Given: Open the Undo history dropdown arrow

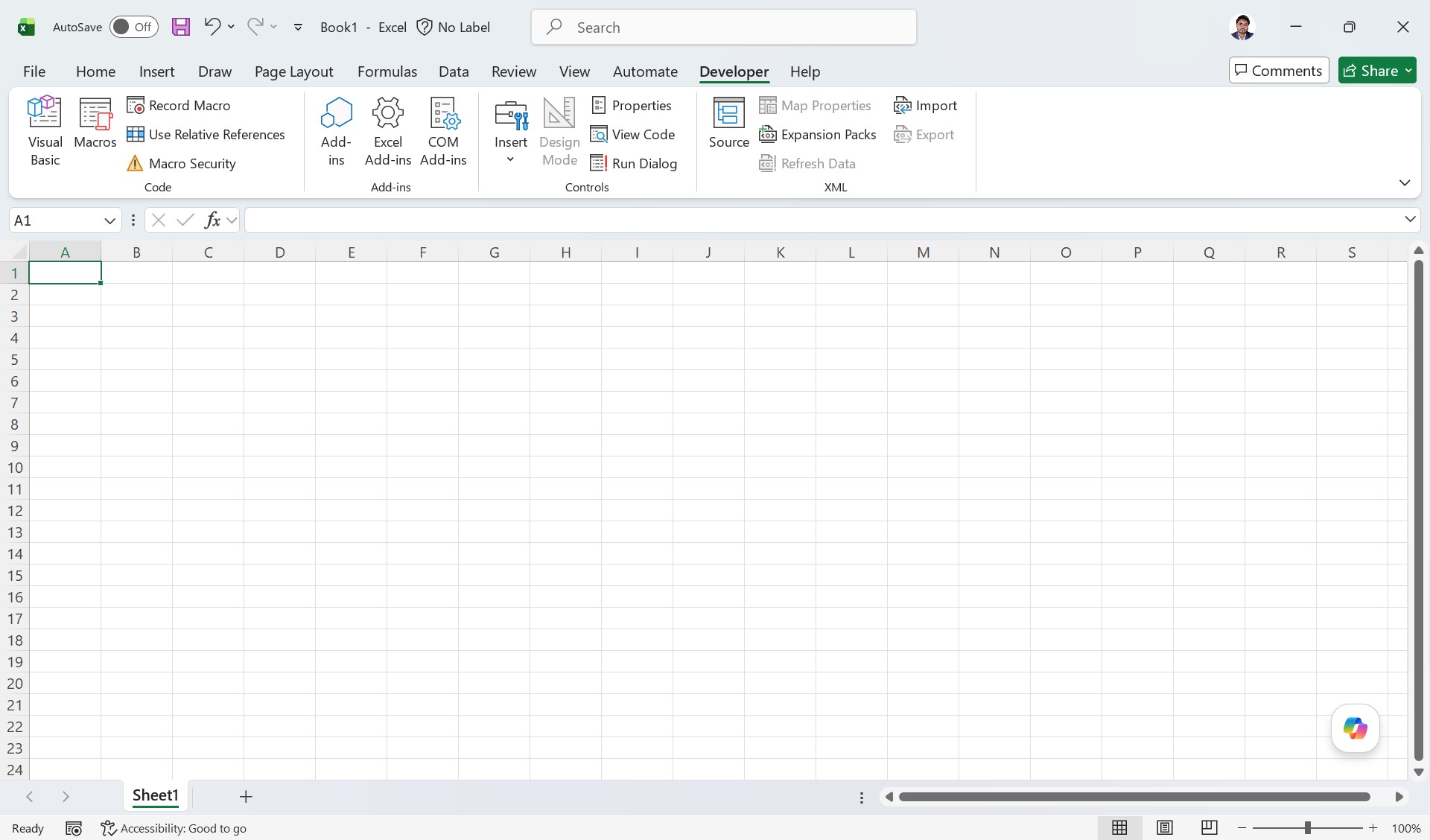Looking at the screenshot, I should point(231,27).
